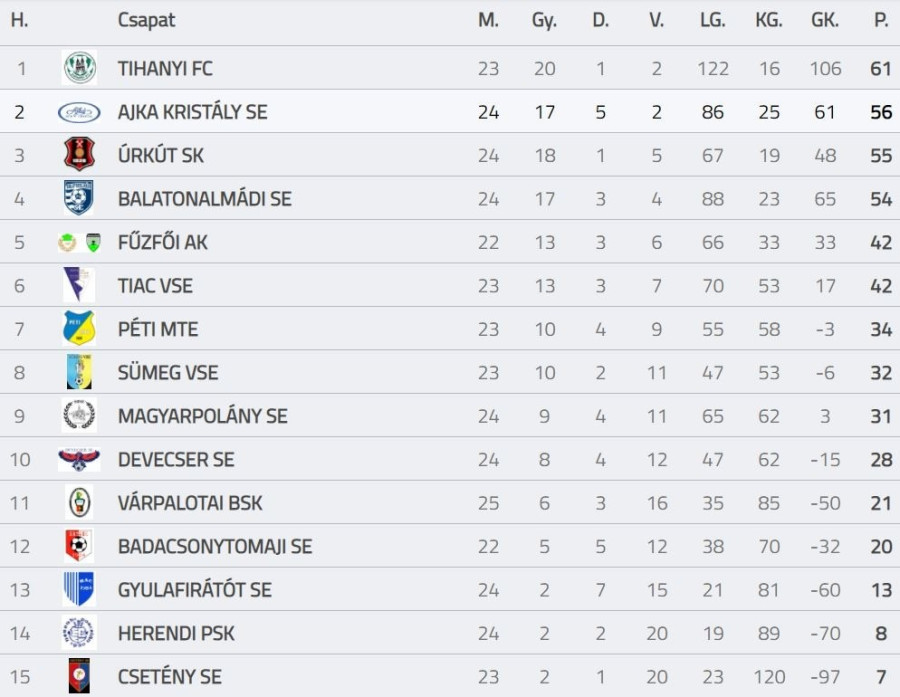Click the H. position column header
900x697 pixels.
coord(19,21)
